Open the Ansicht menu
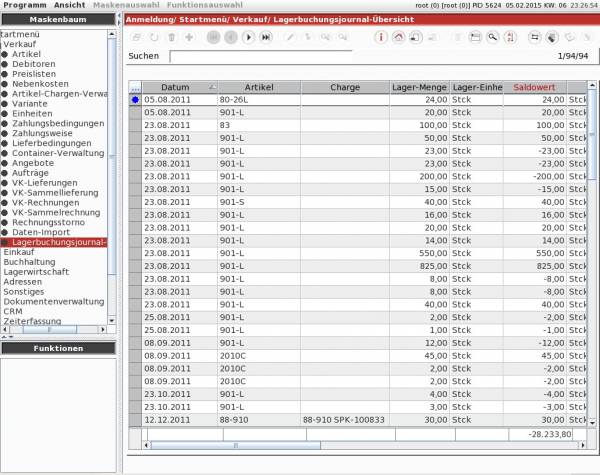Image resolution: width=600 pixels, height=475 pixels. (69, 5)
